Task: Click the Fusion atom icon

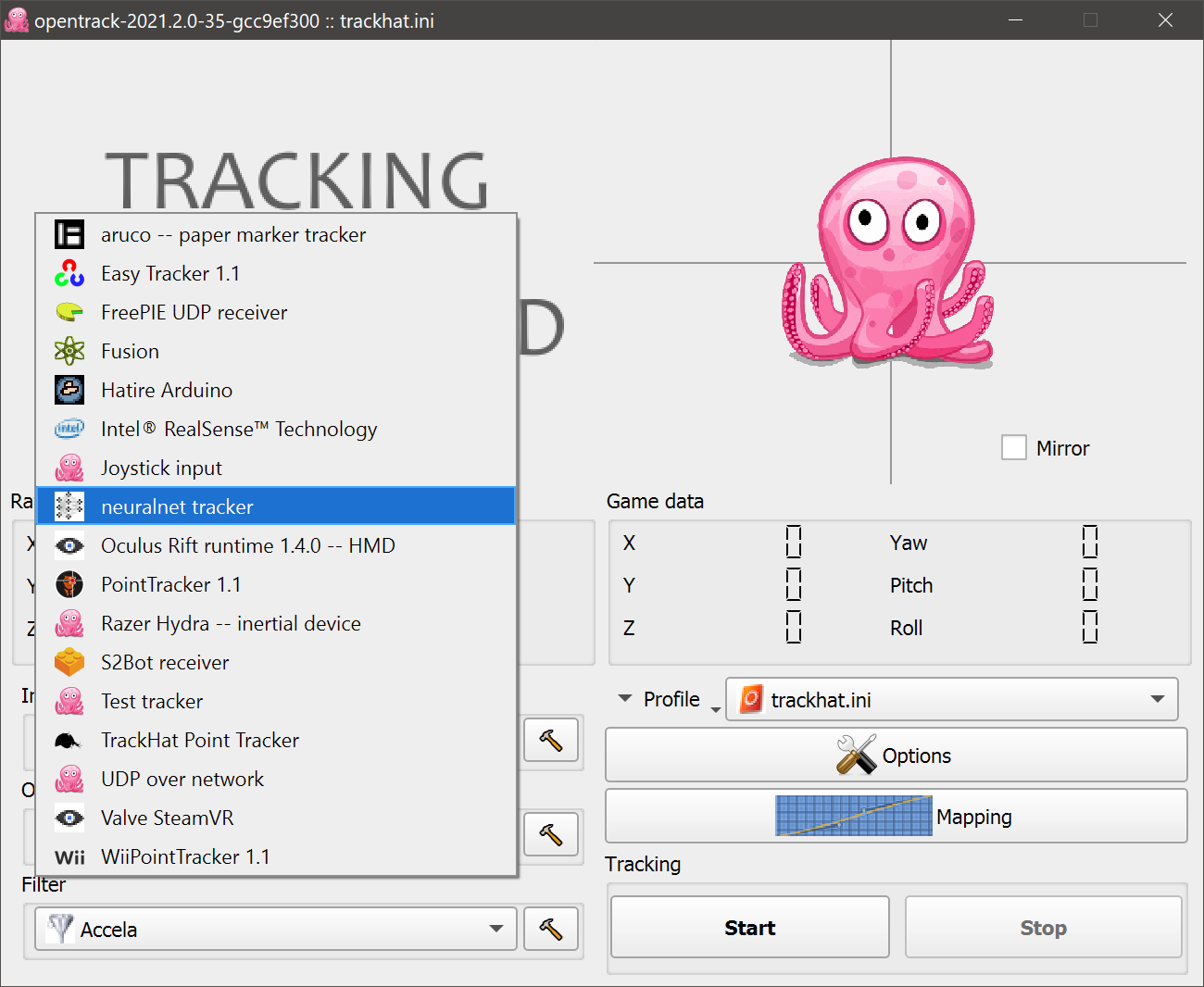Action: click(69, 351)
